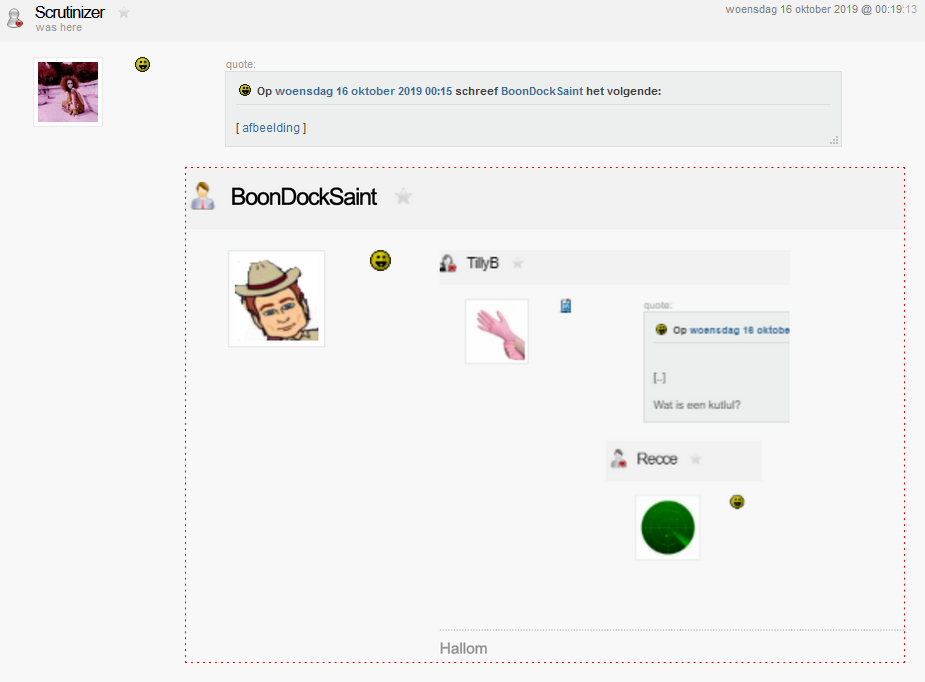Open the BoonDockSaint link in the quote header
This screenshot has height=682, width=925.
coord(542,91)
